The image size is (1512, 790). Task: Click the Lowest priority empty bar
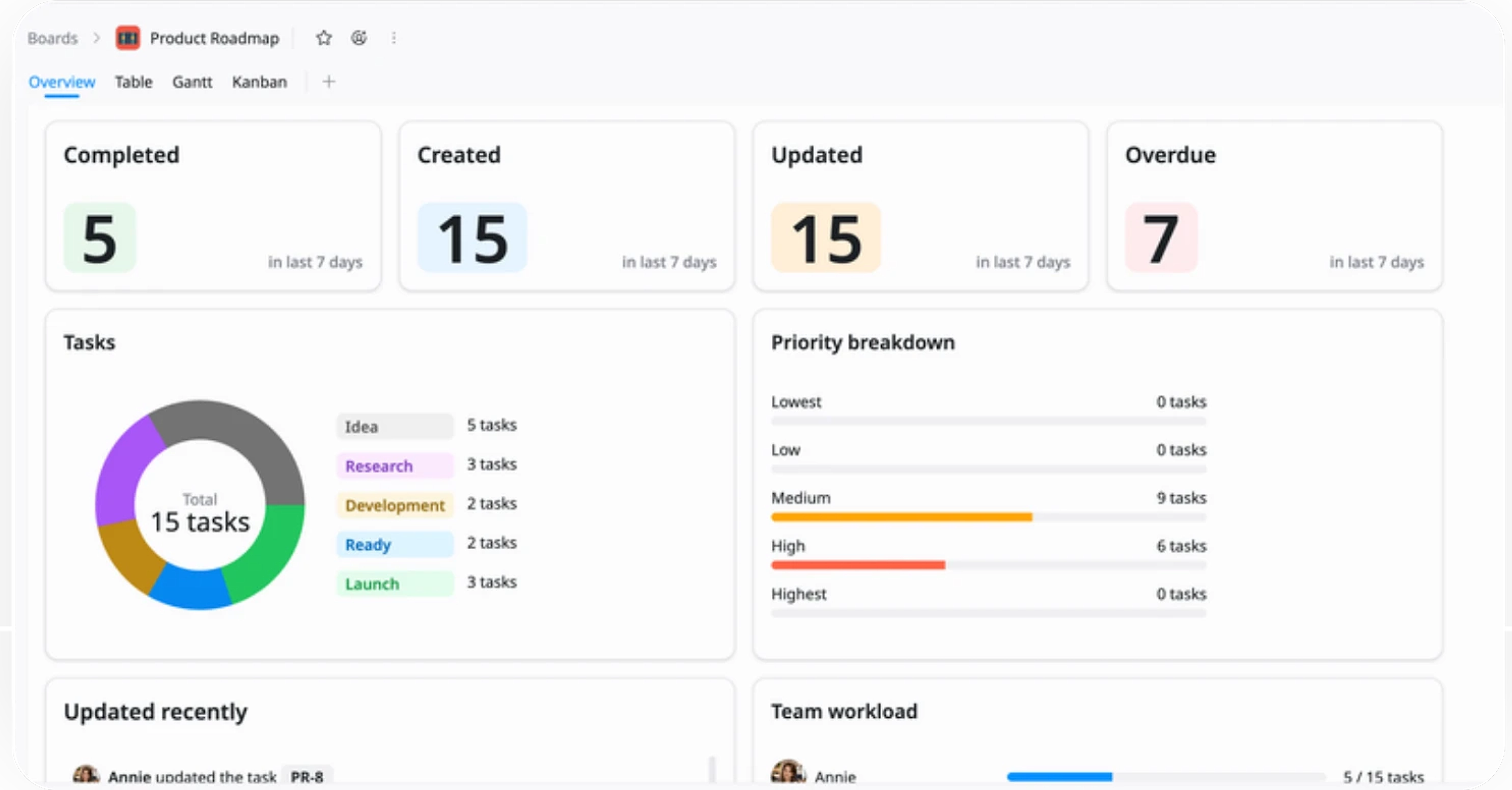click(989, 421)
